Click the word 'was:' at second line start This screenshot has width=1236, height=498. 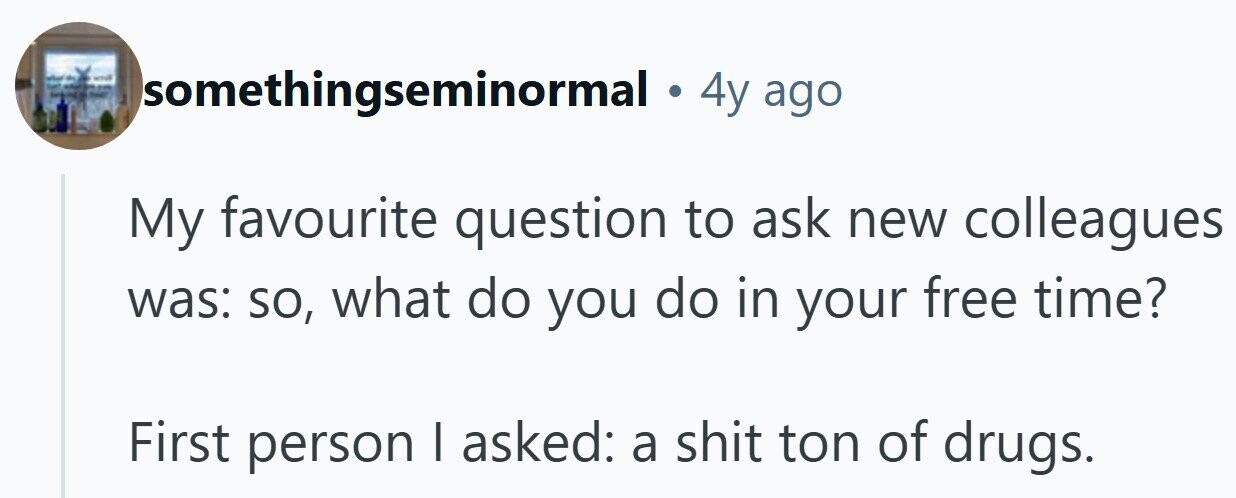[169, 303]
